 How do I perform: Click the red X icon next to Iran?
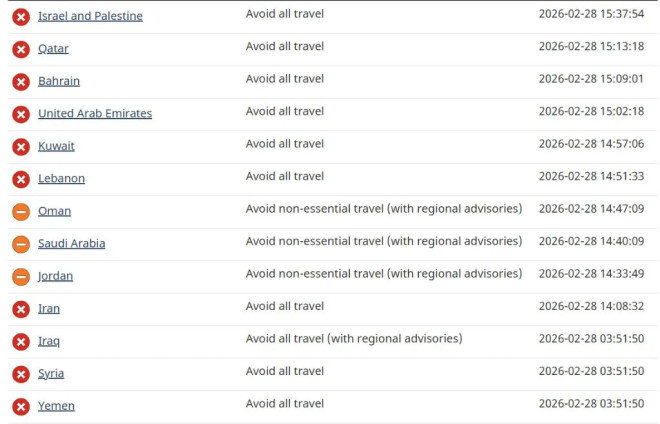(21, 309)
